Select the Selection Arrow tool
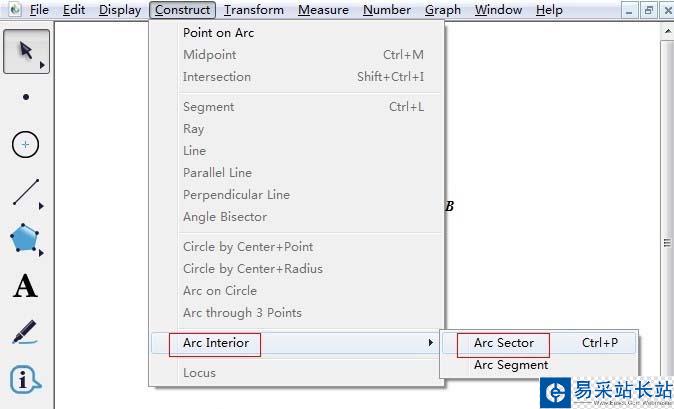The image size is (674, 409). (x=26, y=51)
